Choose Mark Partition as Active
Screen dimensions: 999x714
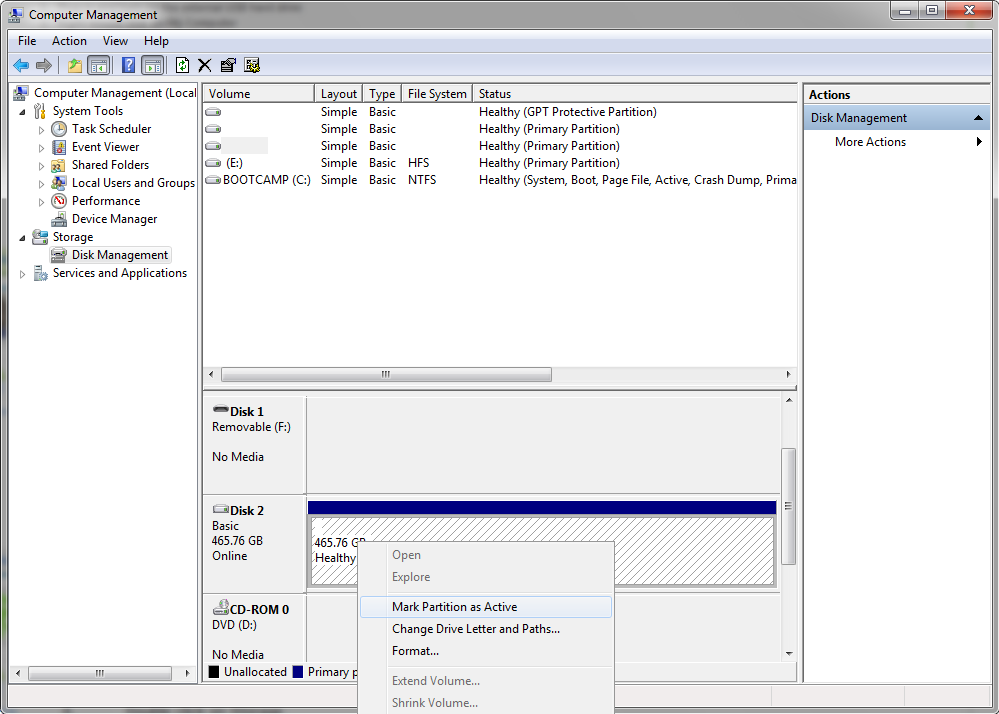pyautogui.click(x=485, y=607)
